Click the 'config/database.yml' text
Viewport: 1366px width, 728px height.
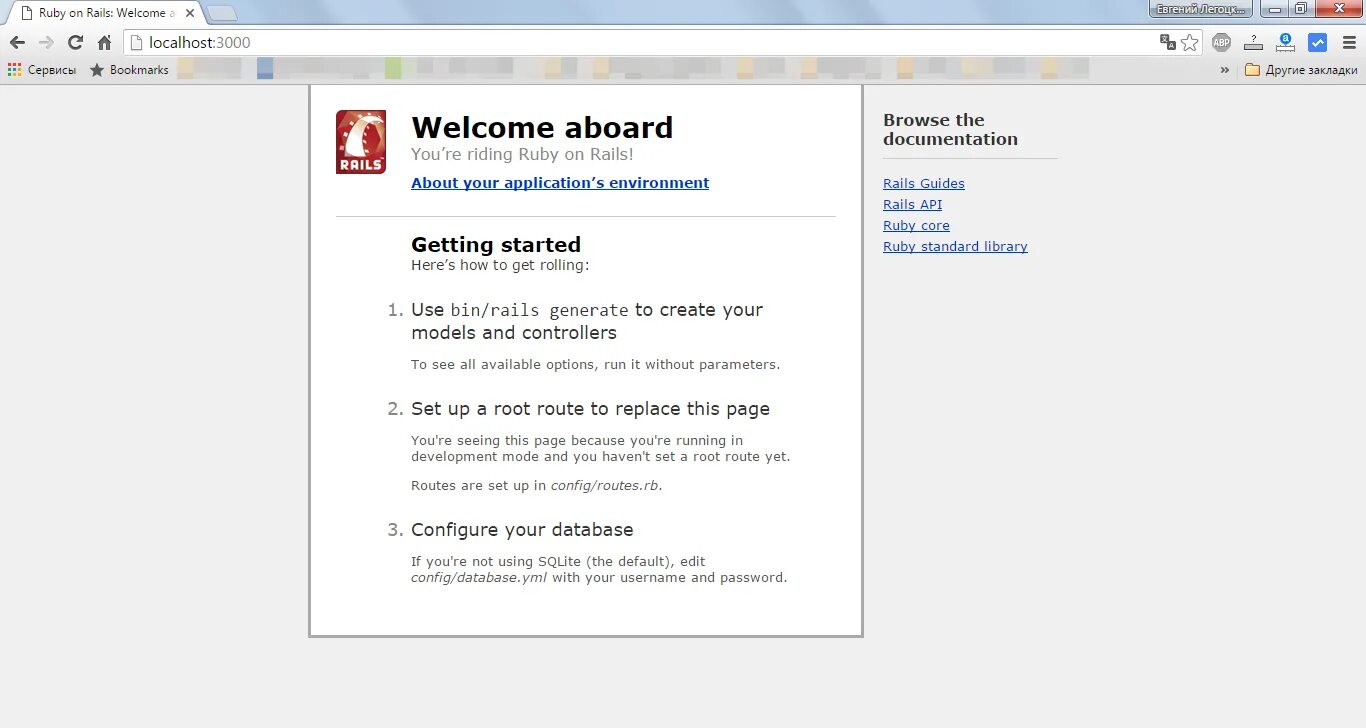click(x=479, y=578)
